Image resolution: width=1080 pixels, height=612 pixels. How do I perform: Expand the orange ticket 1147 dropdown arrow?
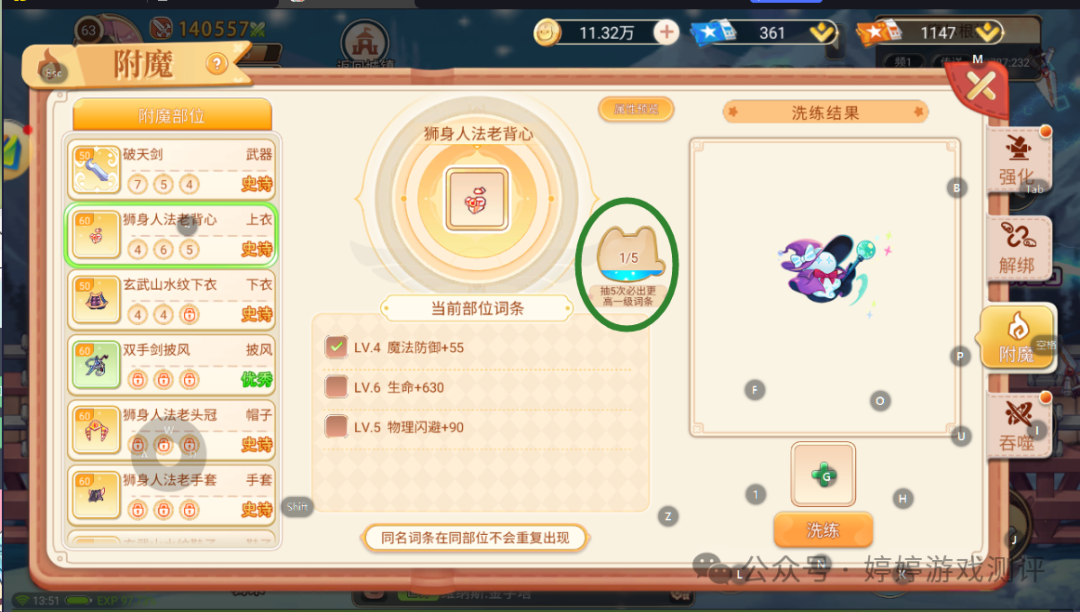coord(988,32)
